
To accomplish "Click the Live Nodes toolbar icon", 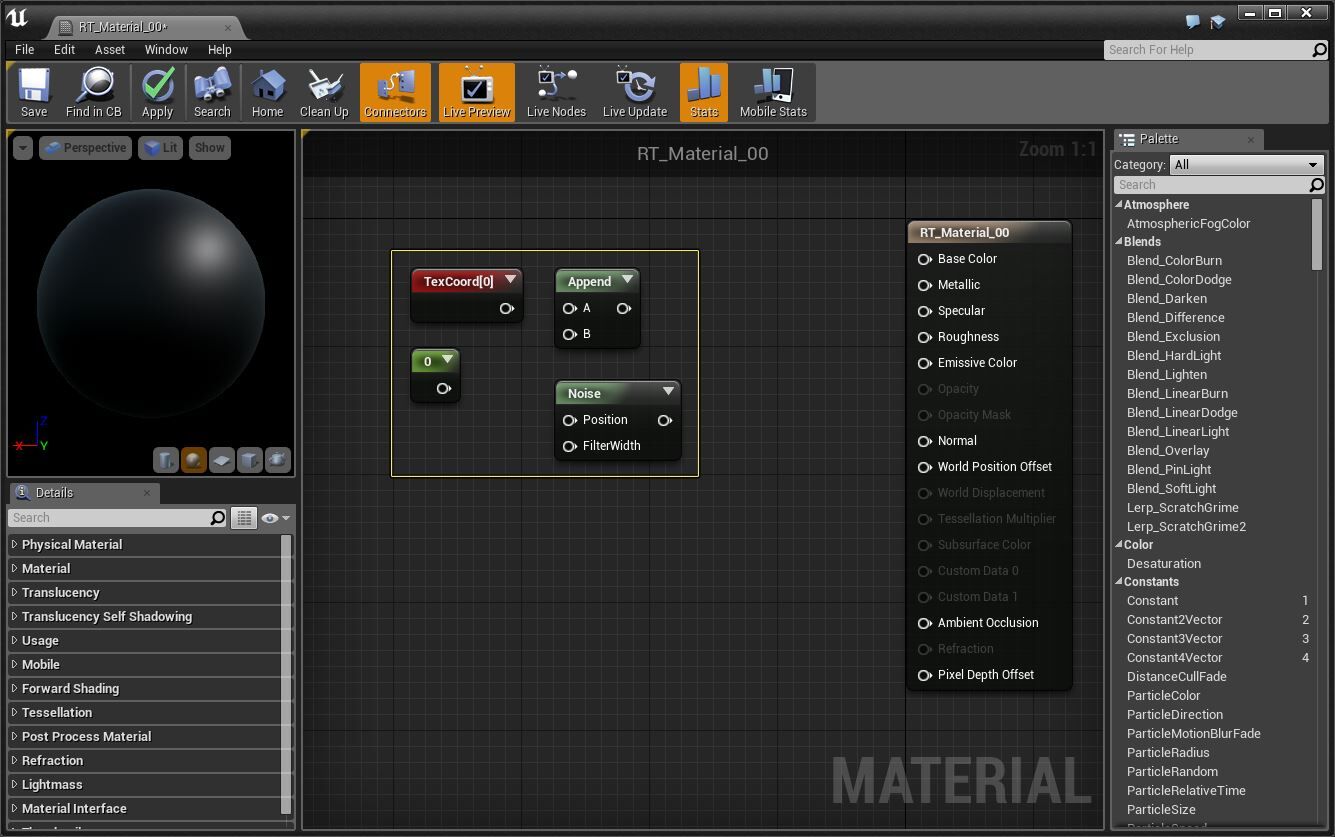I will click(x=556, y=92).
